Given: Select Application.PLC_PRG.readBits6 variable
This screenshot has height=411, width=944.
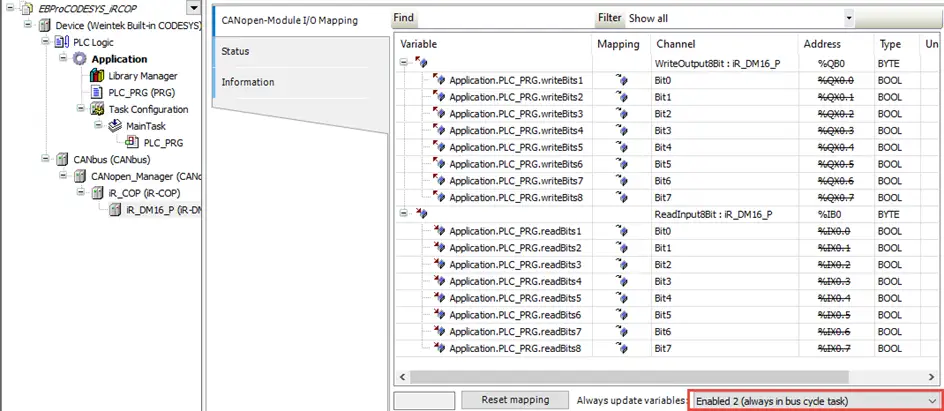Looking at the screenshot, I should [x=515, y=315].
